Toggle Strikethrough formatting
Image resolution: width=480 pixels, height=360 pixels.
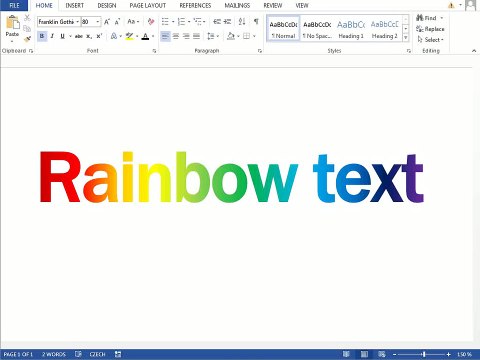click(79, 36)
